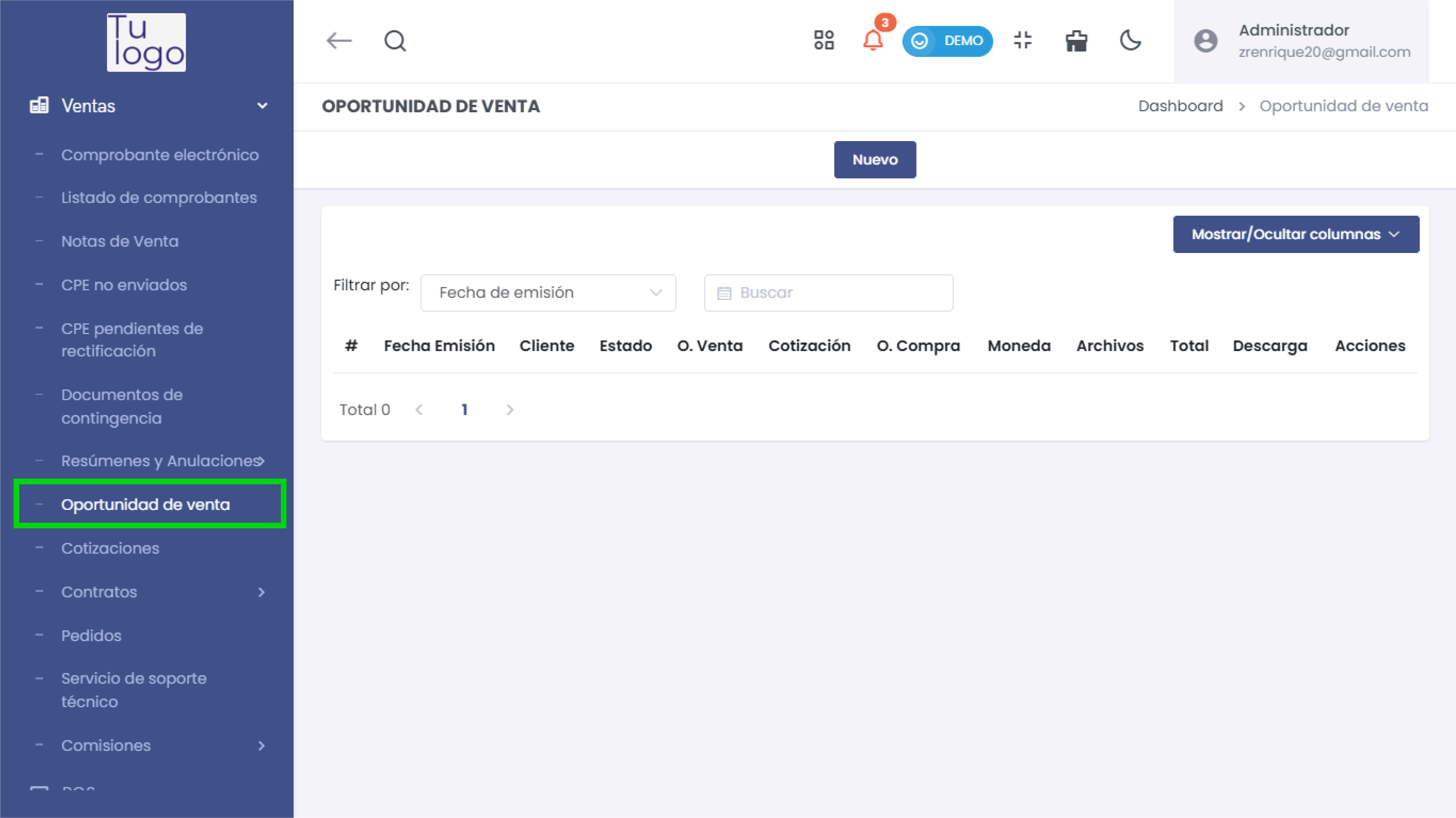
Task: Click the briefcase icon in the top bar
Action: click(x=1076, y=41)
